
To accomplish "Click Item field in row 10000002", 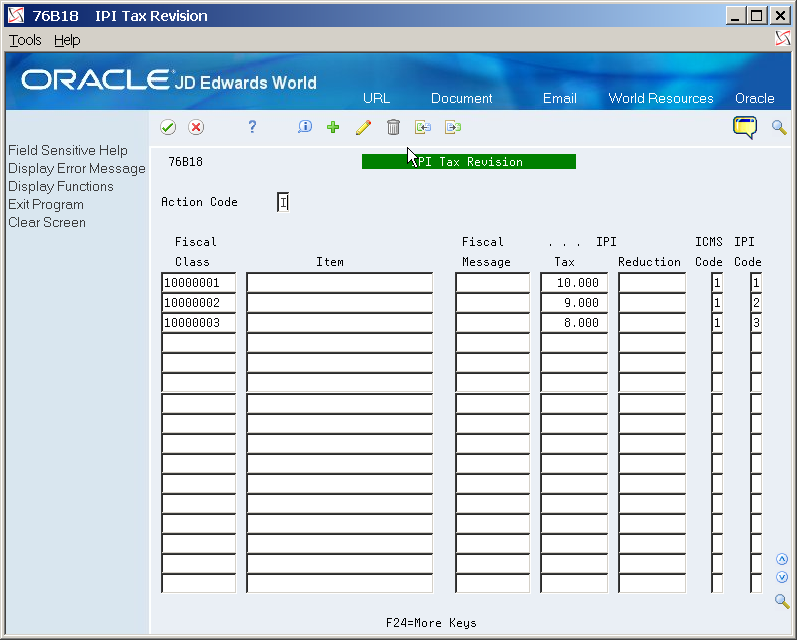I will [340, 303].
